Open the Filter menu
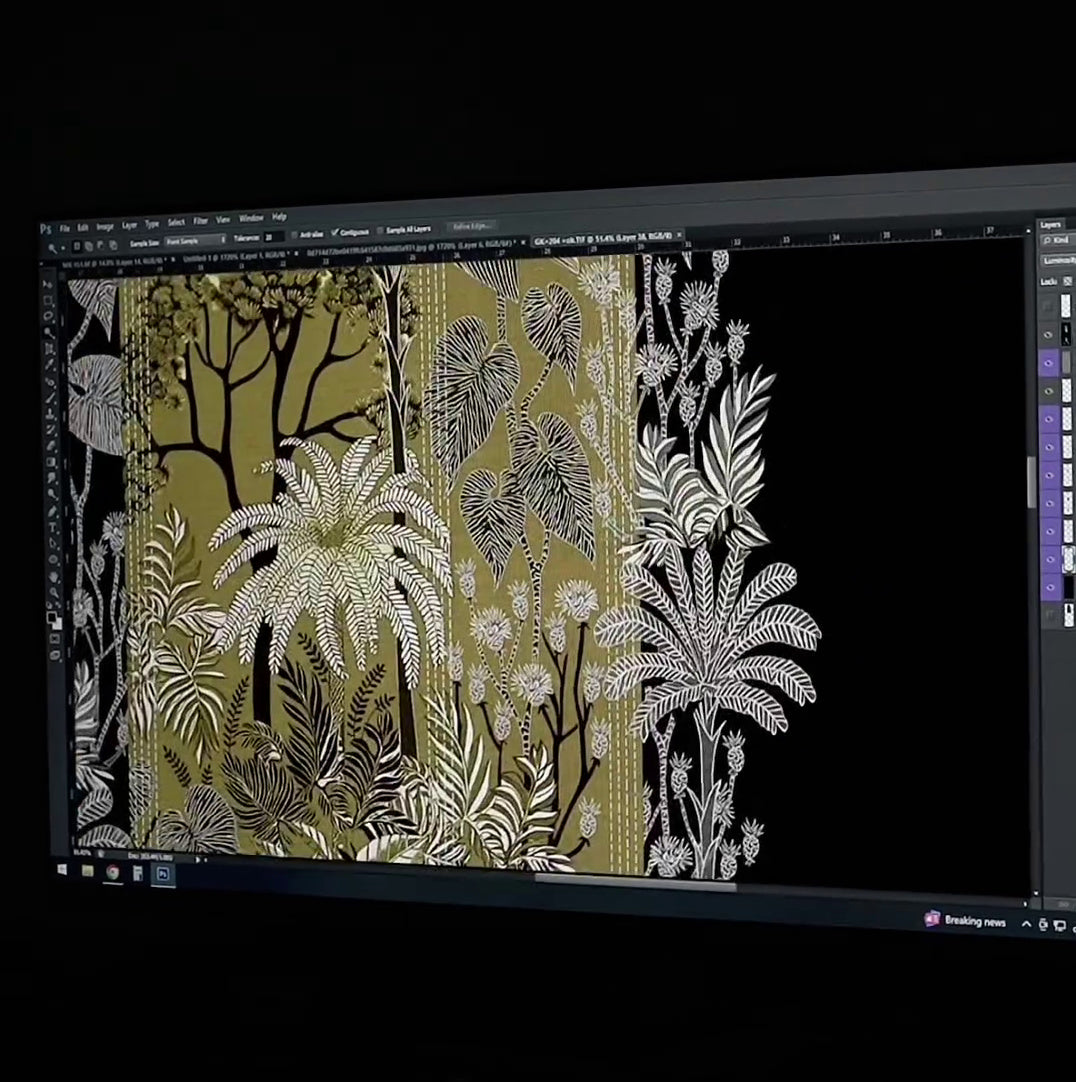 click(200, 221)
